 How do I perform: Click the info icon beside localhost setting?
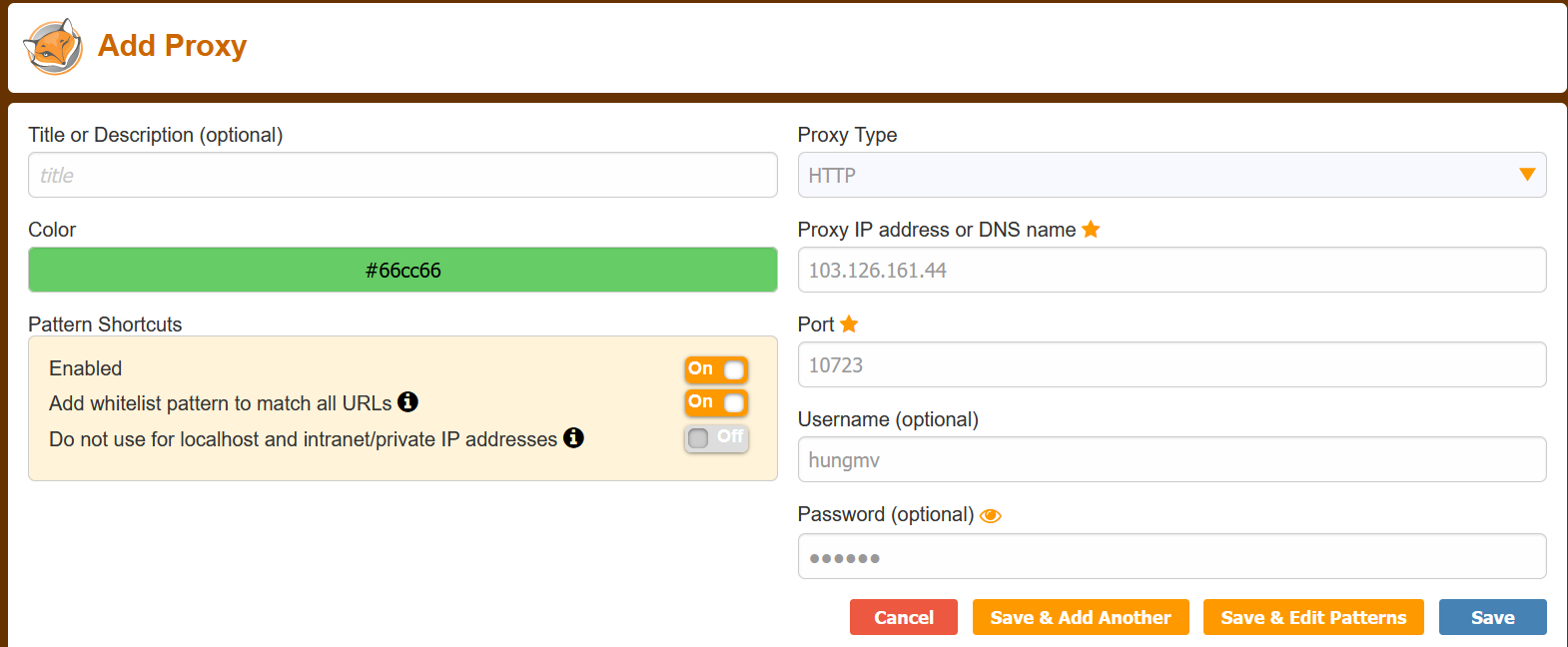point(573,438)
